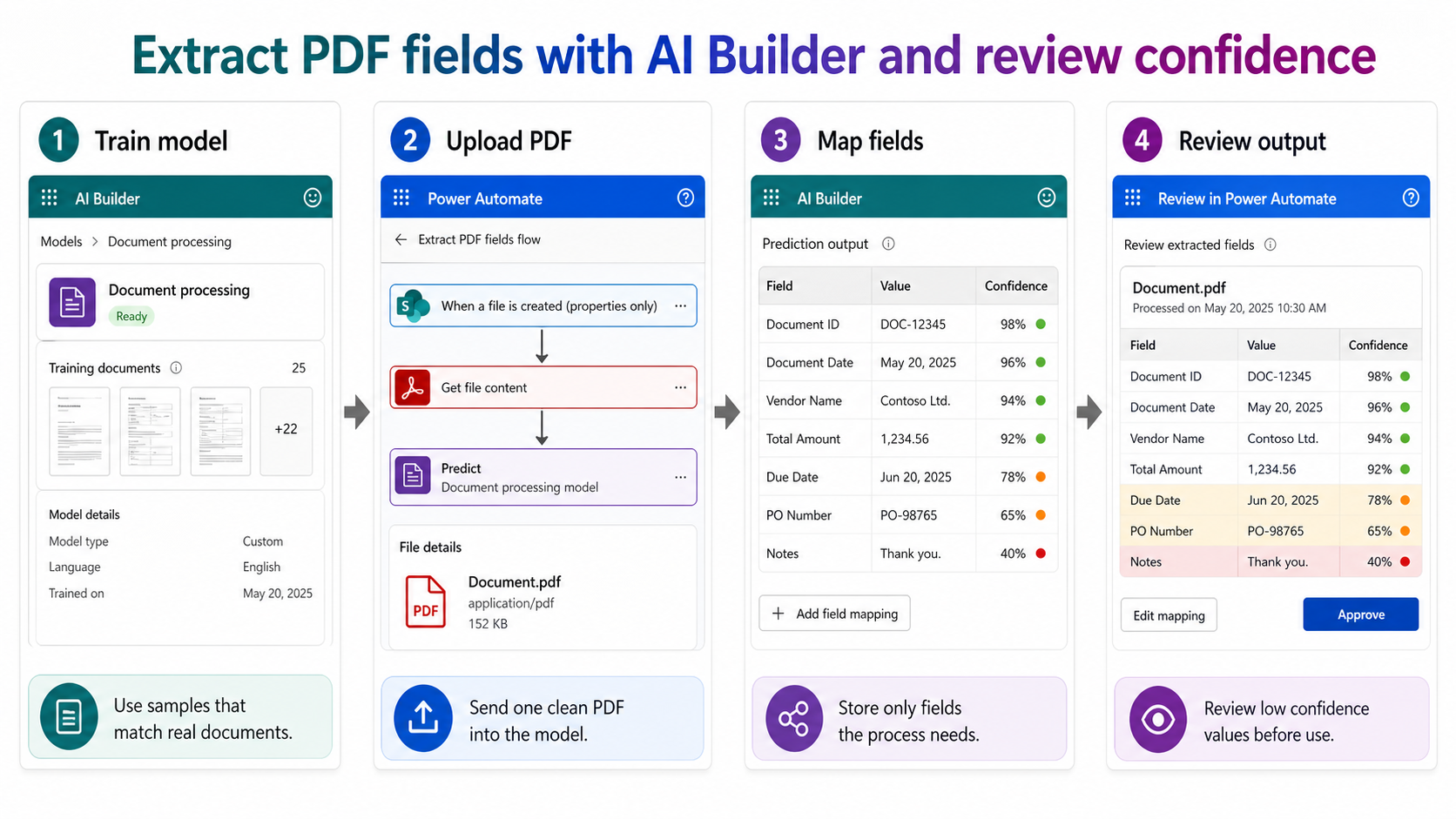Select When a file is created trigger card
Viewport: 1456px width, 819px height.
coord(543,305)
